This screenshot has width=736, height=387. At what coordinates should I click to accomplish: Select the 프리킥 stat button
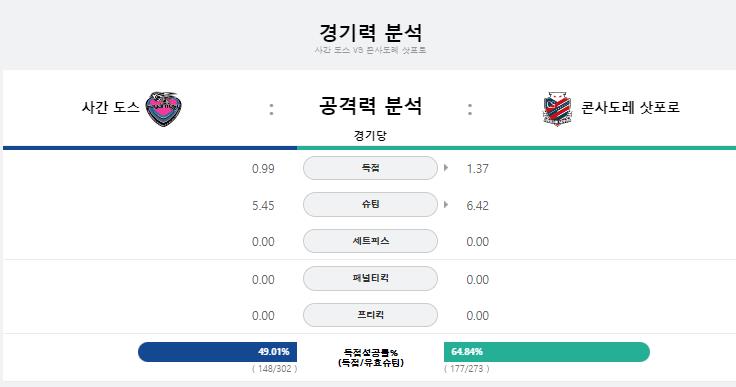(x=370, y=315)
